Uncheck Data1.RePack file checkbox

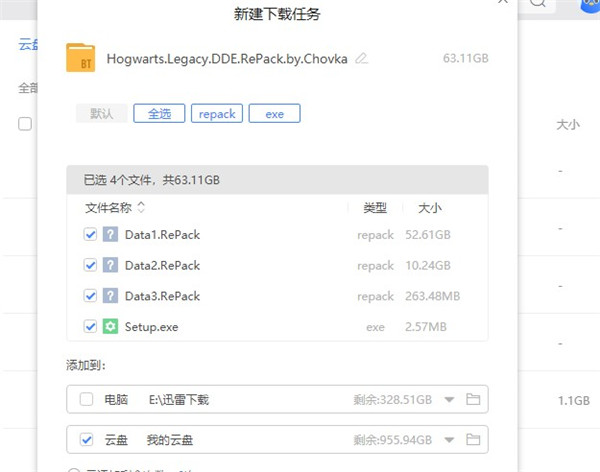(90, 234)
